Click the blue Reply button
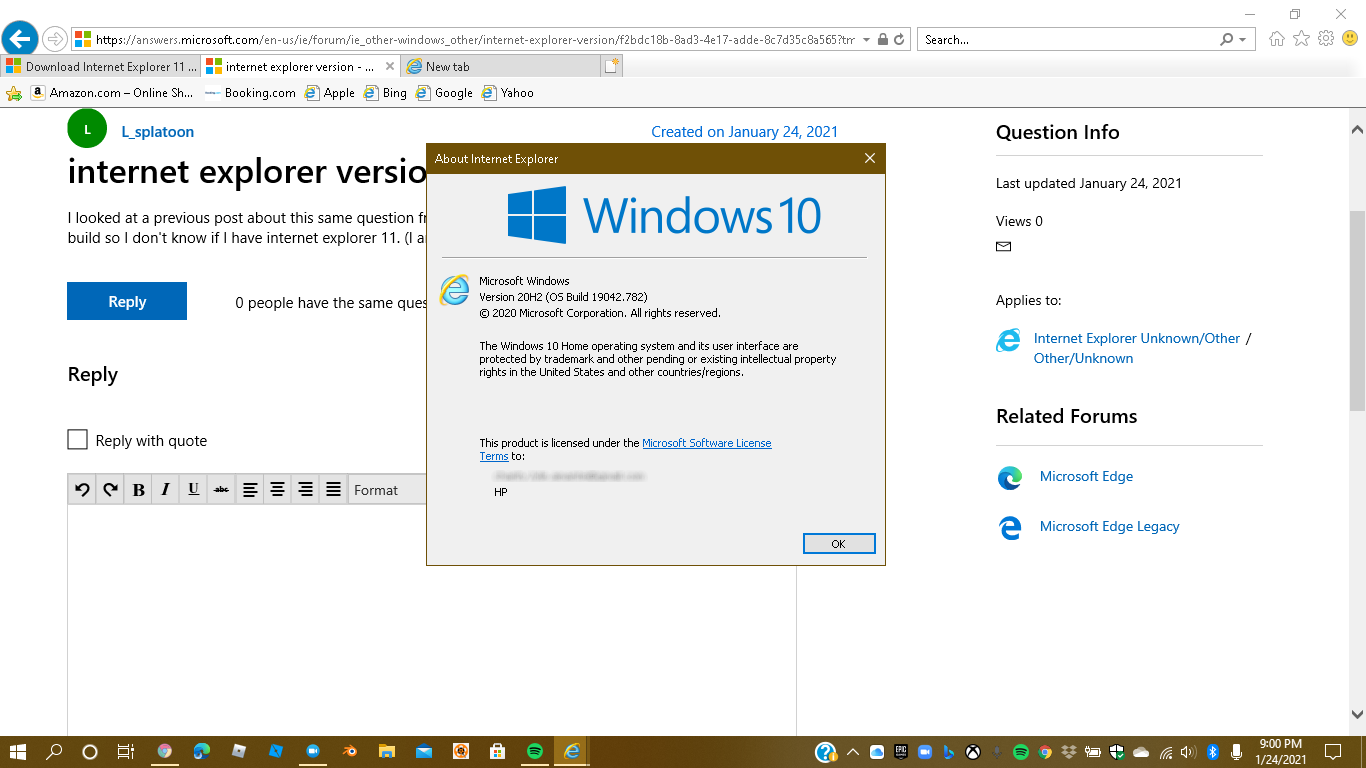 (127, 301)
